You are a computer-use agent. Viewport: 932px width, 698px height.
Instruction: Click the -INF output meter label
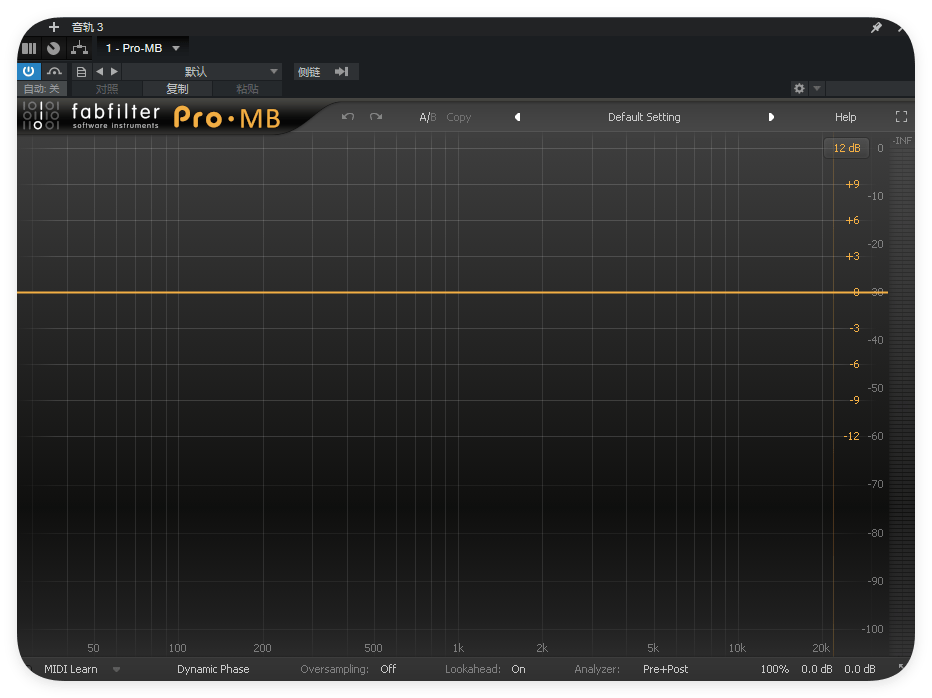[x=902, y=140]
